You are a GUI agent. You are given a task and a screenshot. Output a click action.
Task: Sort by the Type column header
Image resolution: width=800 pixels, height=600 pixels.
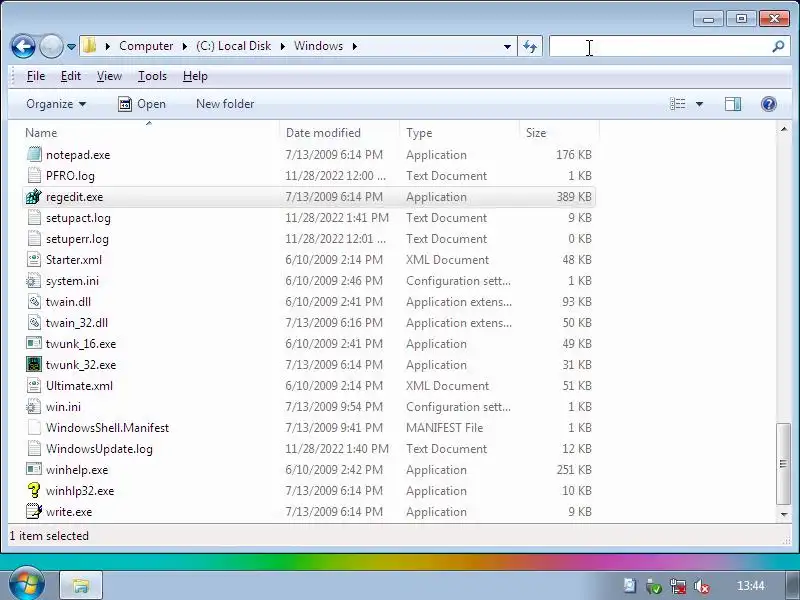pos(459,133)
